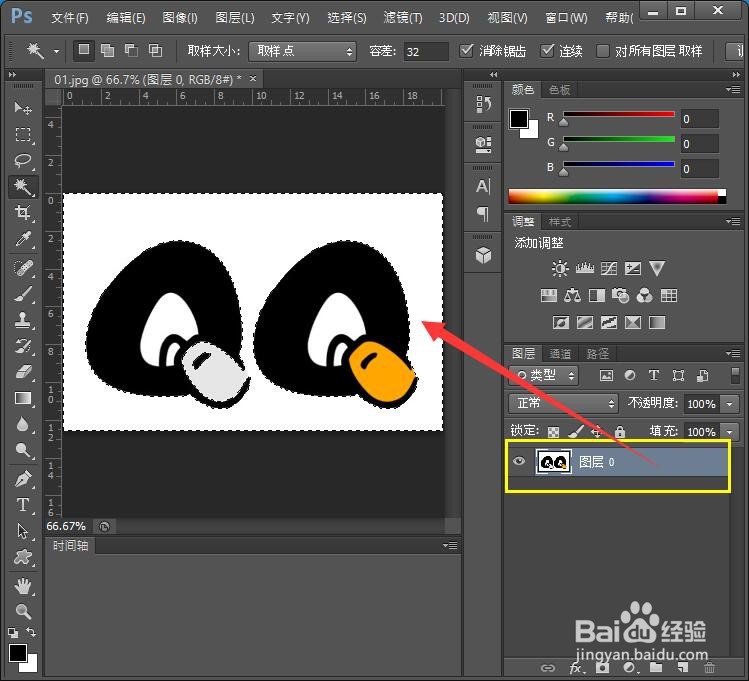Viewport: 749px width, 681px height.
Task: Select the Healing Brush tool
Action: 22,267
